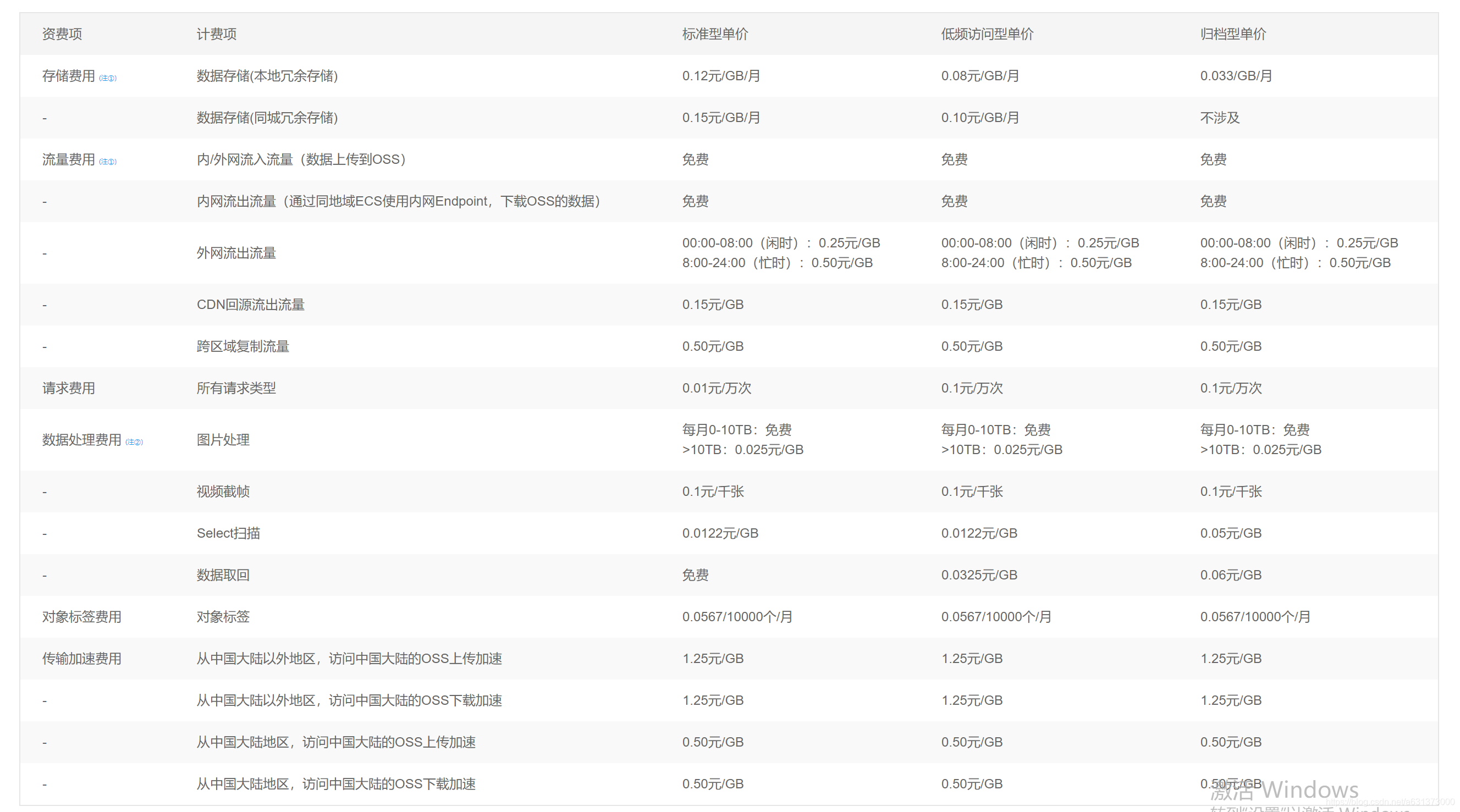This screenshot has width=1460, height=812.
Task: Click the 资费项 column header
Action: pyautogui.click(x=62, y=34)
